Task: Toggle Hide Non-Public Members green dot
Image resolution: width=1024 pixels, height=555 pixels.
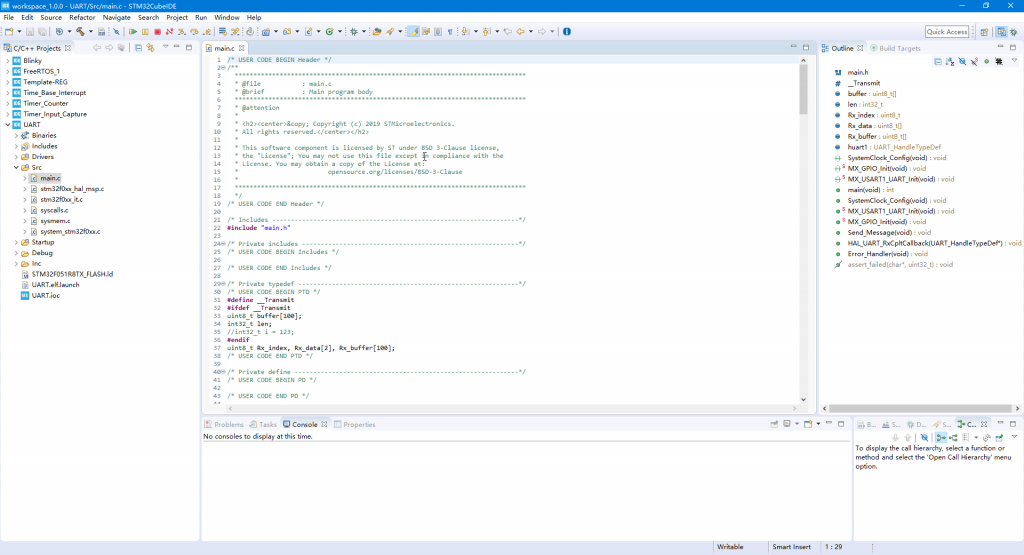Action: pyautogui.click(x=987, y=61)
